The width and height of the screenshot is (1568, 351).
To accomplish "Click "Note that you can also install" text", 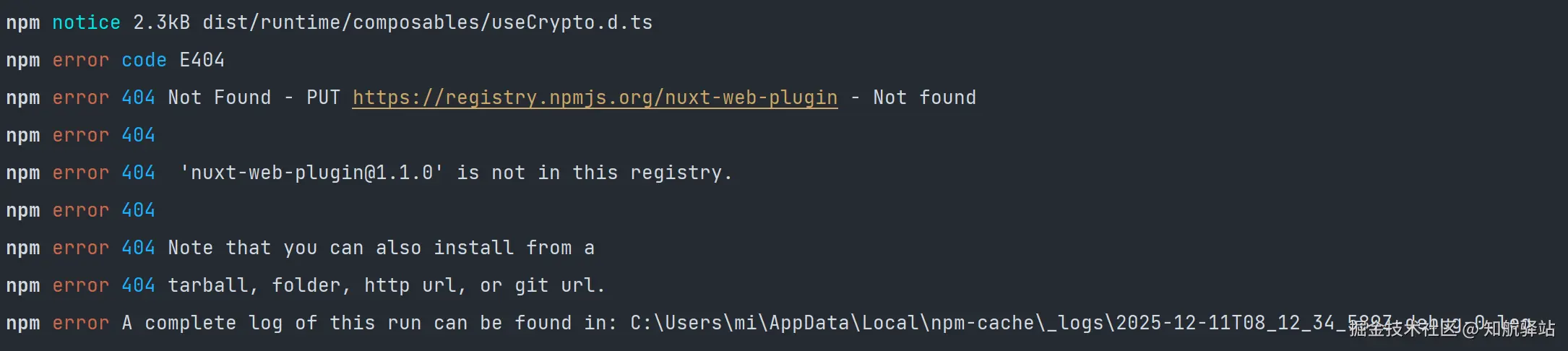I will click(x=340, y=248).
